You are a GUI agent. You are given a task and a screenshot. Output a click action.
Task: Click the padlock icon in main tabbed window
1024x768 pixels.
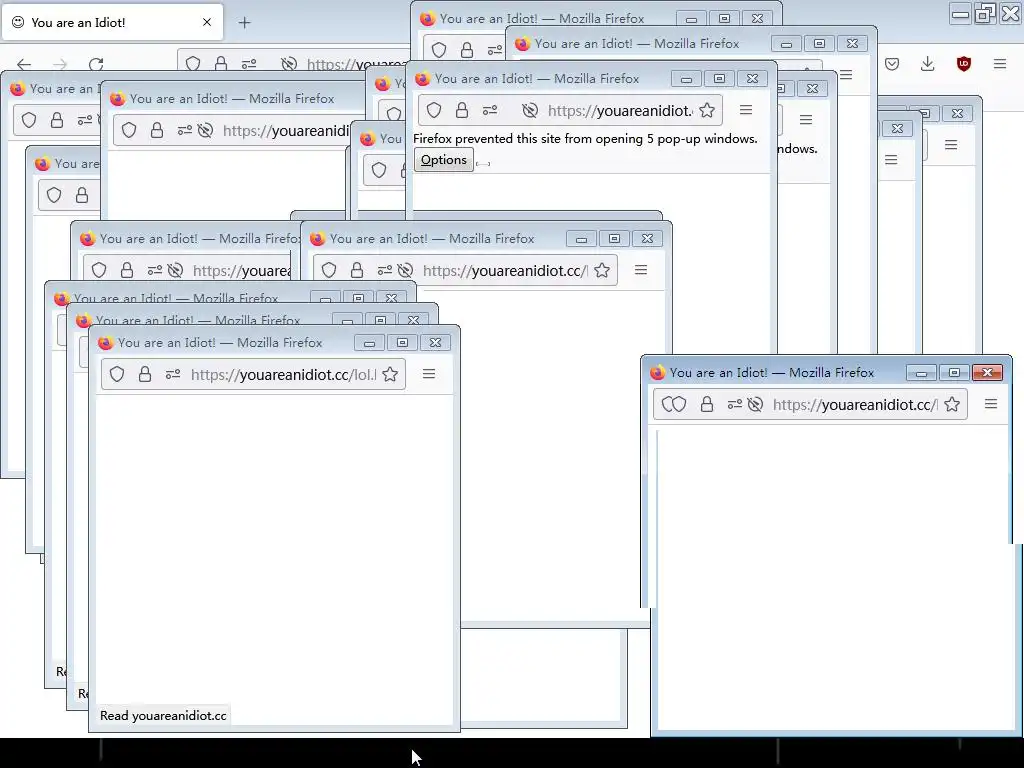point(221,63)
